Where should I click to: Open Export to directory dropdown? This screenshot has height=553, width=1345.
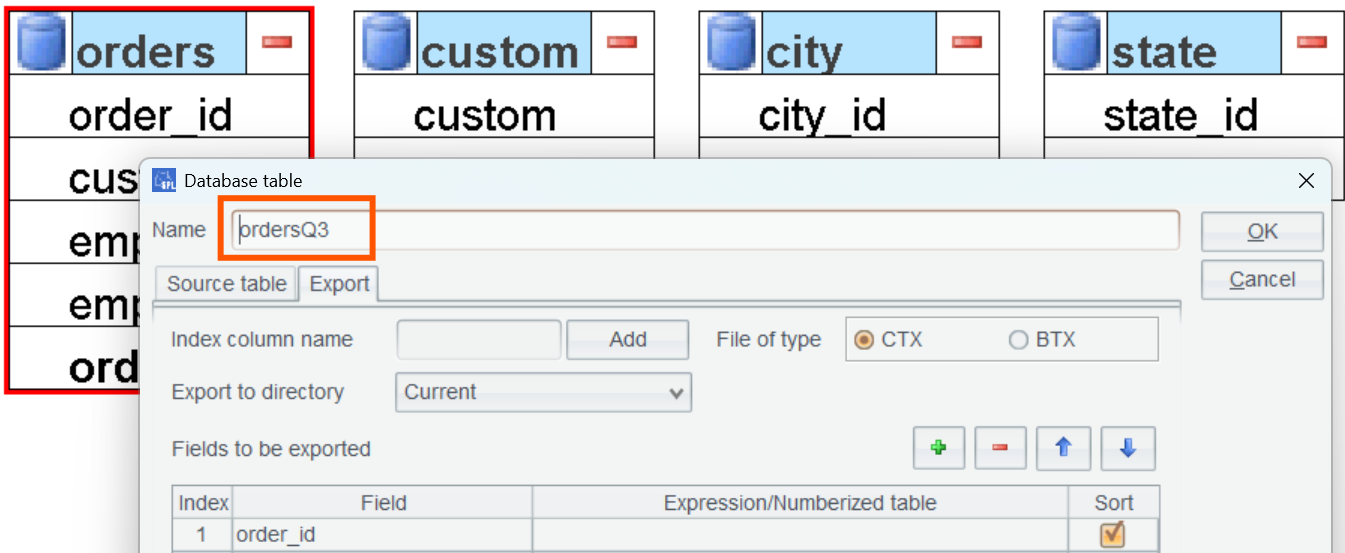coord(543,392)
